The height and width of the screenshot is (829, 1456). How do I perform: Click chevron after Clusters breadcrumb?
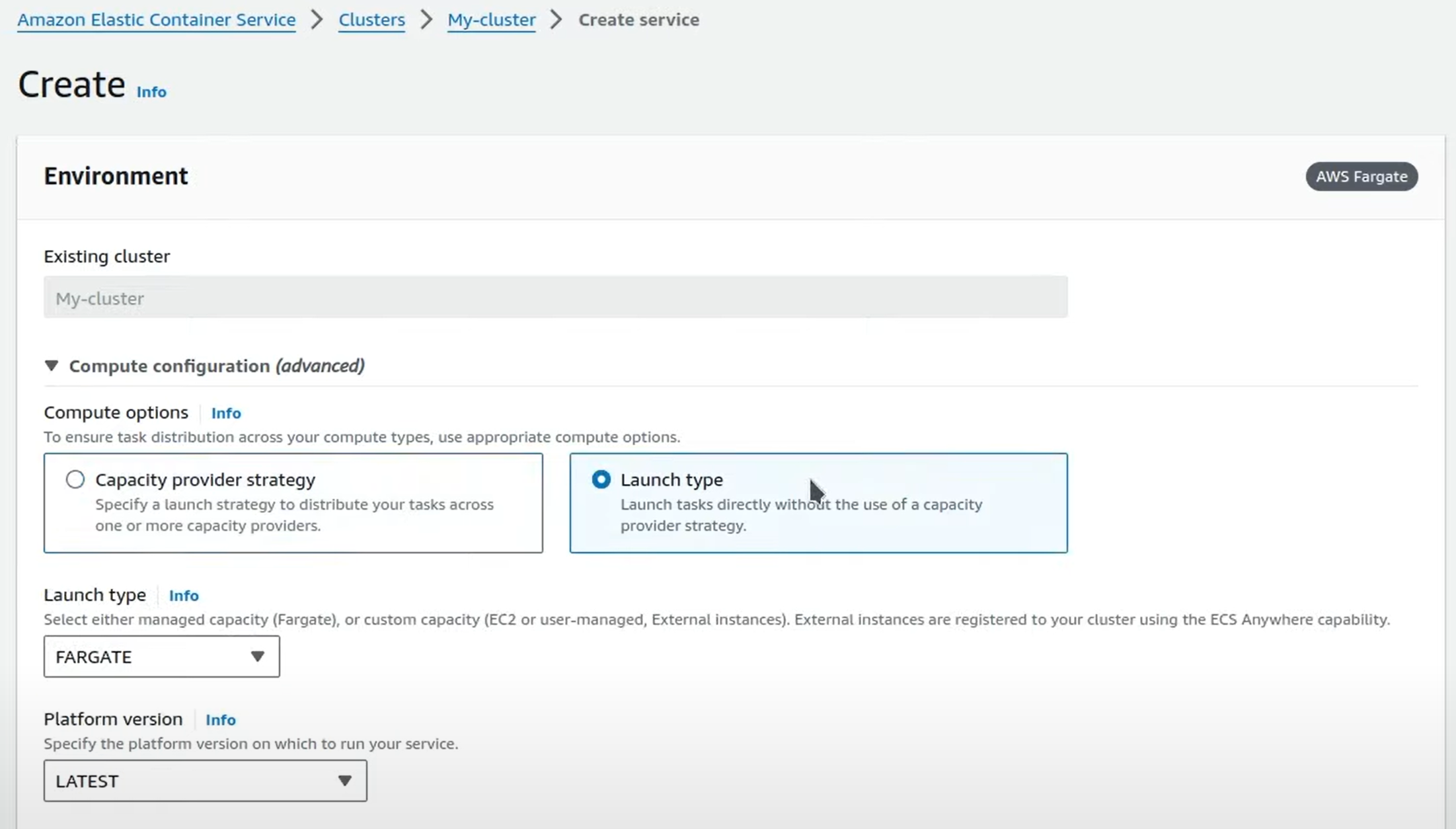coord(426,20)
